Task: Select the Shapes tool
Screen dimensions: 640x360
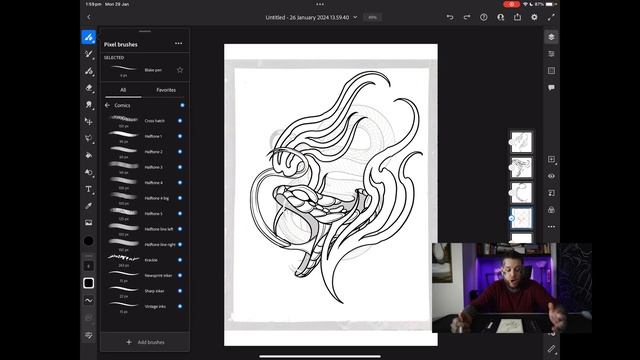Action: pos(89,172)
